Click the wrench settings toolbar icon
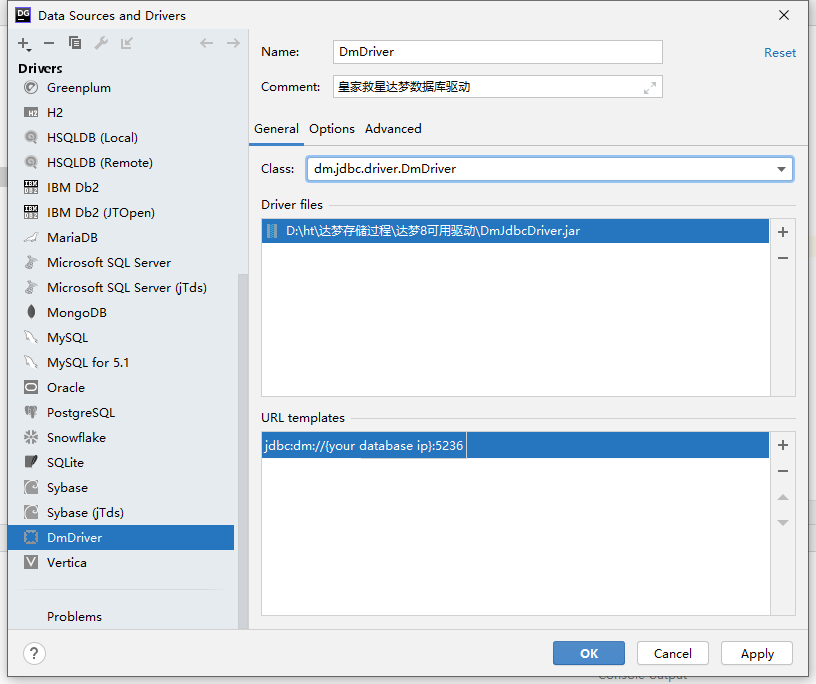816x684 pixels. click(x=101, y=43)
